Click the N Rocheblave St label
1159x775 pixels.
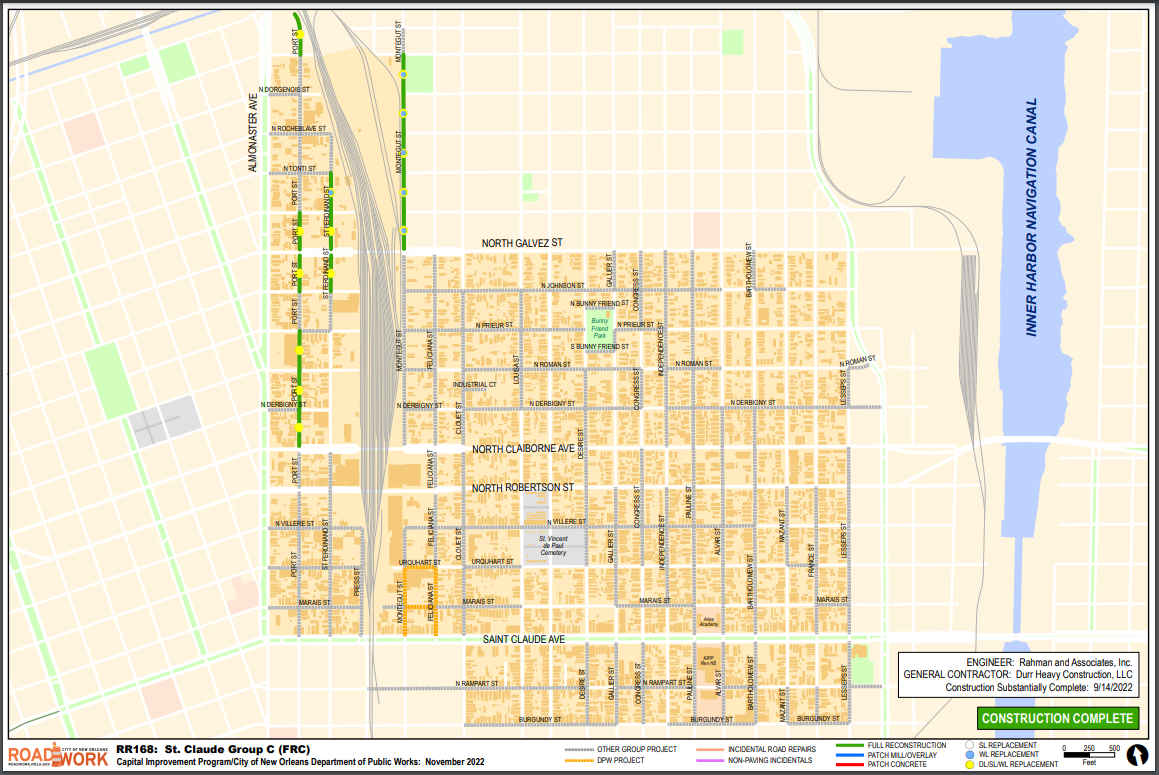coord(298,129)
